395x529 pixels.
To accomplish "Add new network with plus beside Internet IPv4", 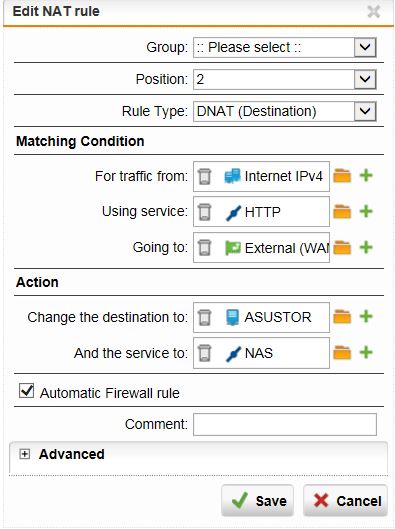I will (366, 176).
